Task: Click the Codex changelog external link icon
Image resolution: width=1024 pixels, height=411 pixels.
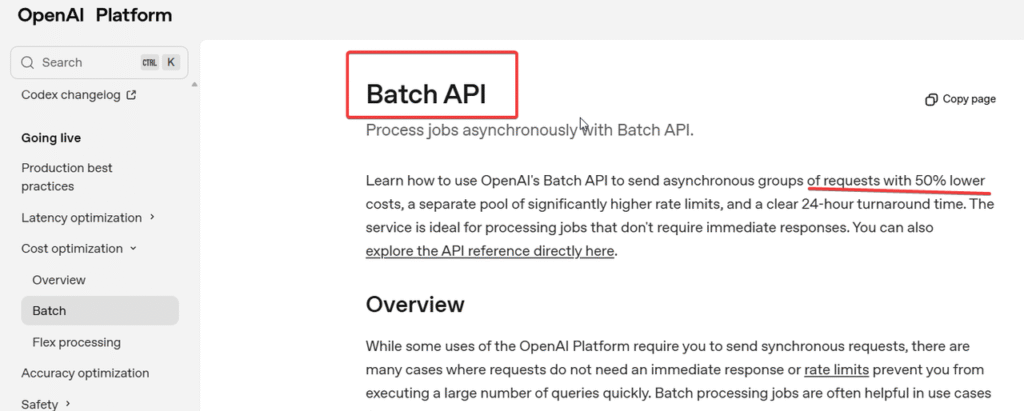Action: click(x=130, y=96)
